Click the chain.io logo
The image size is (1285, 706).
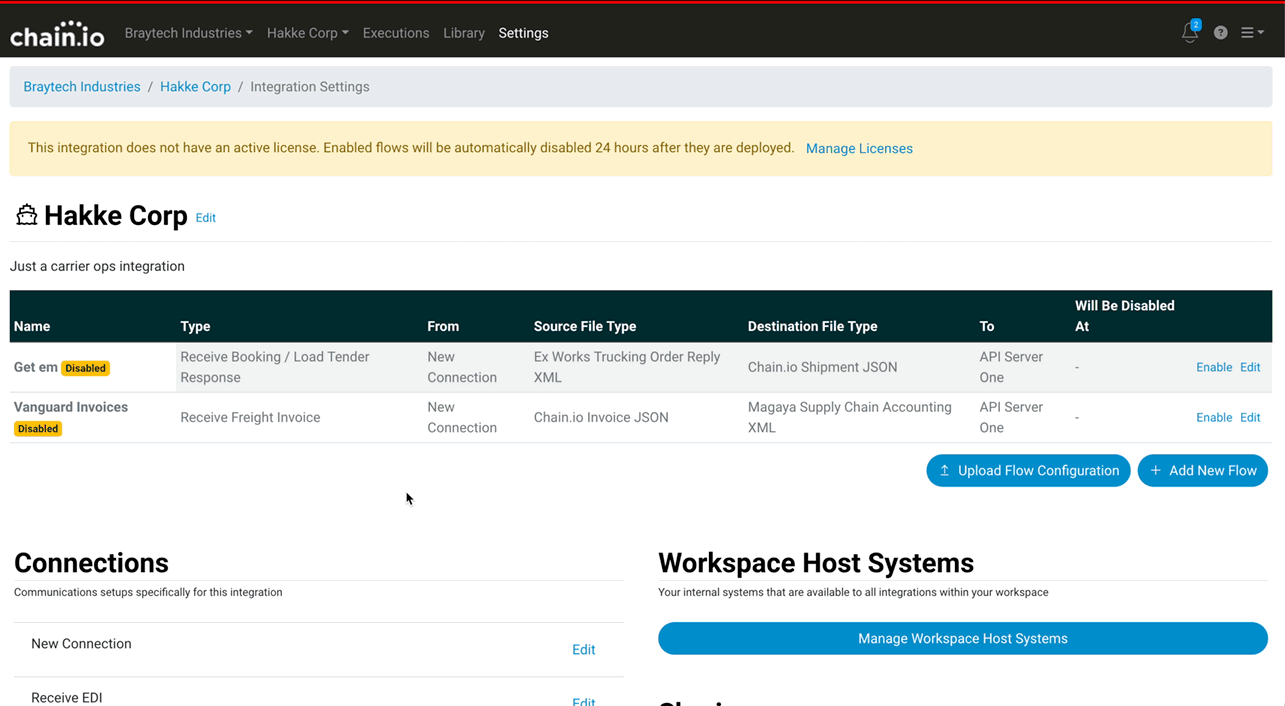pyautogui.click(x=57, y=34)
